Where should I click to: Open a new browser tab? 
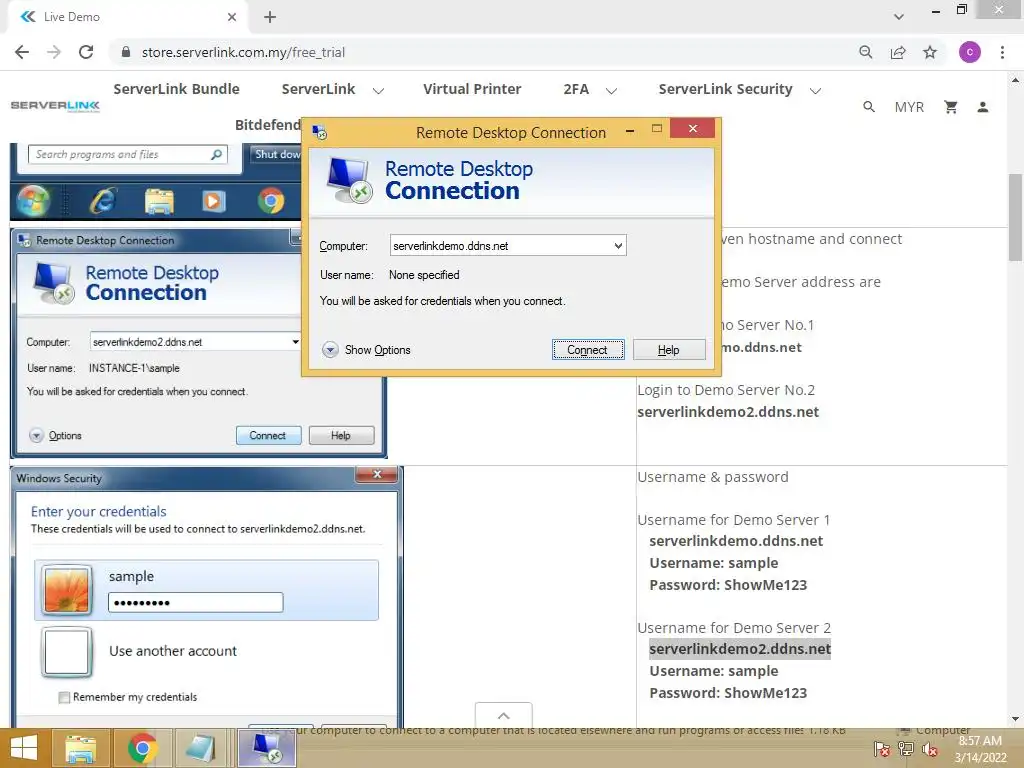pyautogui.click(x=270, y=17)
